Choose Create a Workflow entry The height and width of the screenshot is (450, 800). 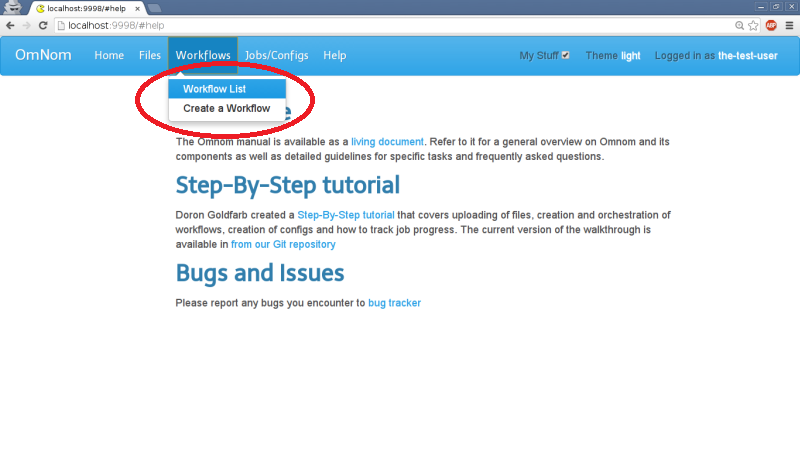227,108
